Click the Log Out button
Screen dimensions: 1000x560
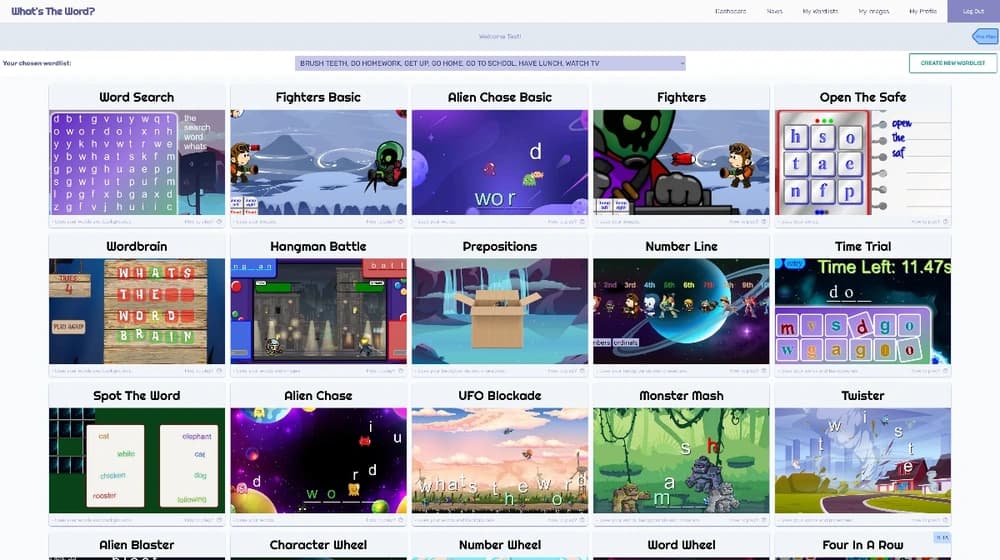coord(973,11)
